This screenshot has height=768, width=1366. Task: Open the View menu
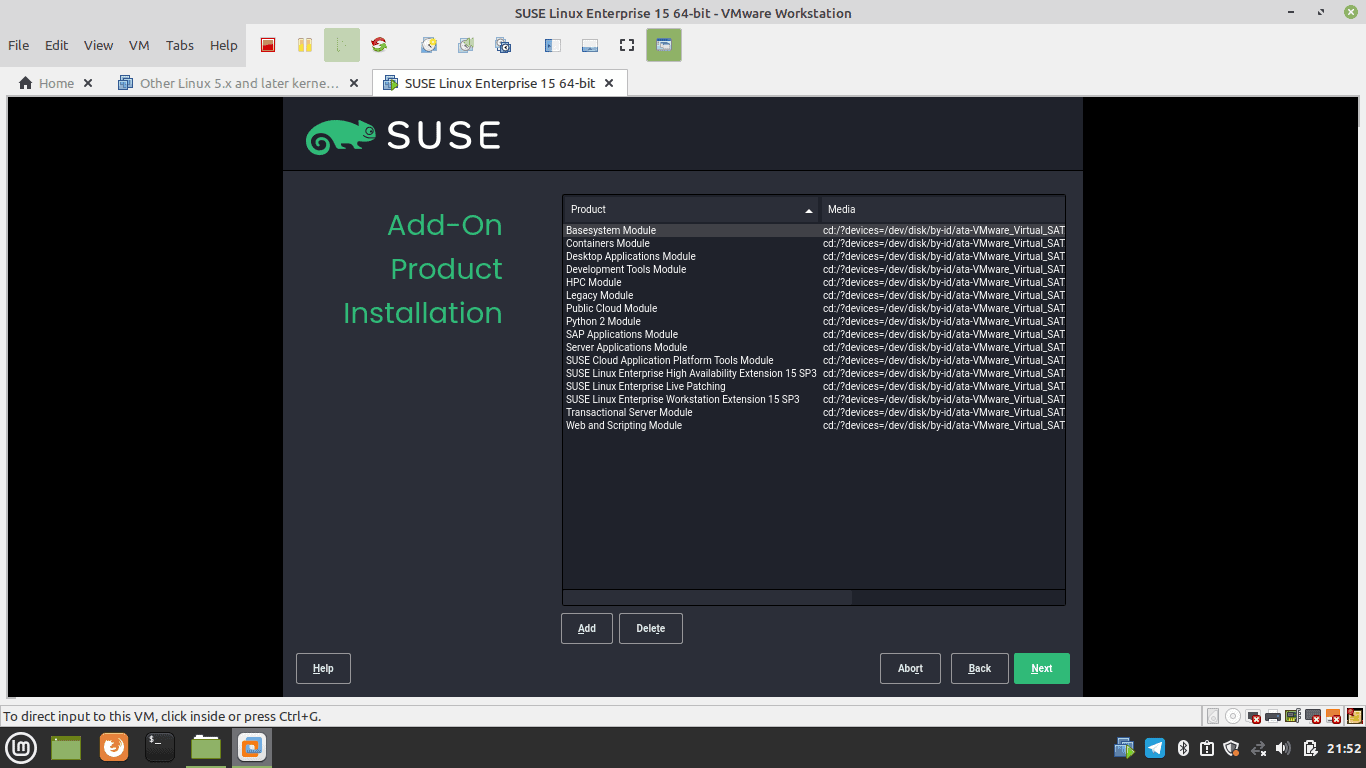click(98, 45)
